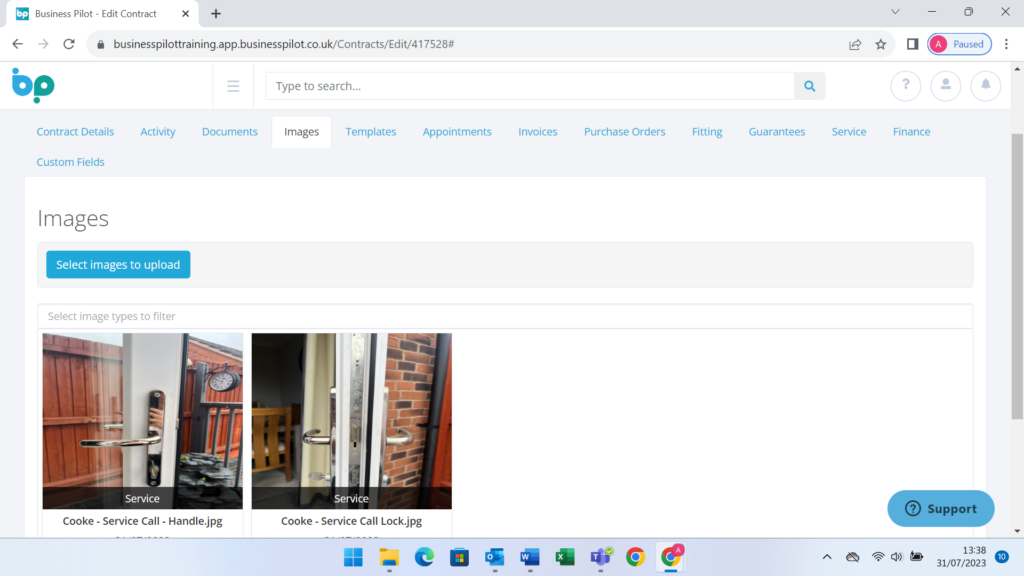Open the Service tab
The height and width of the screenshot is (576, 1024).
click(x=849, y=132)
